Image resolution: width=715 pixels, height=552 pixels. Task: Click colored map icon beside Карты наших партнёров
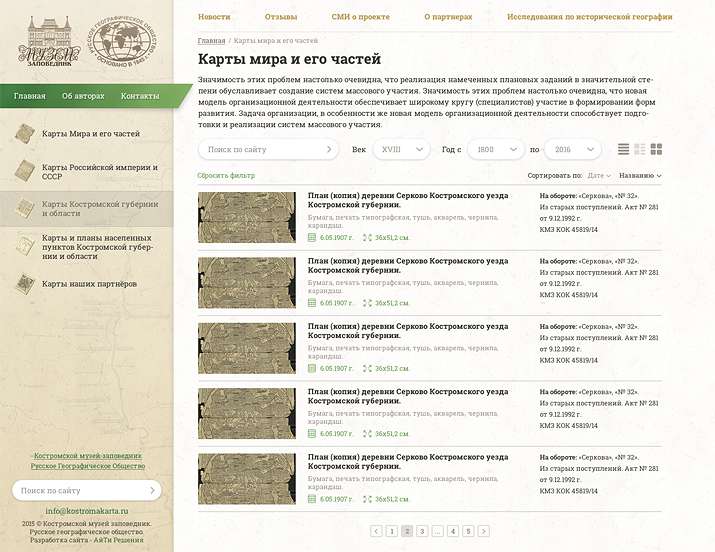[x=25, y=283]
